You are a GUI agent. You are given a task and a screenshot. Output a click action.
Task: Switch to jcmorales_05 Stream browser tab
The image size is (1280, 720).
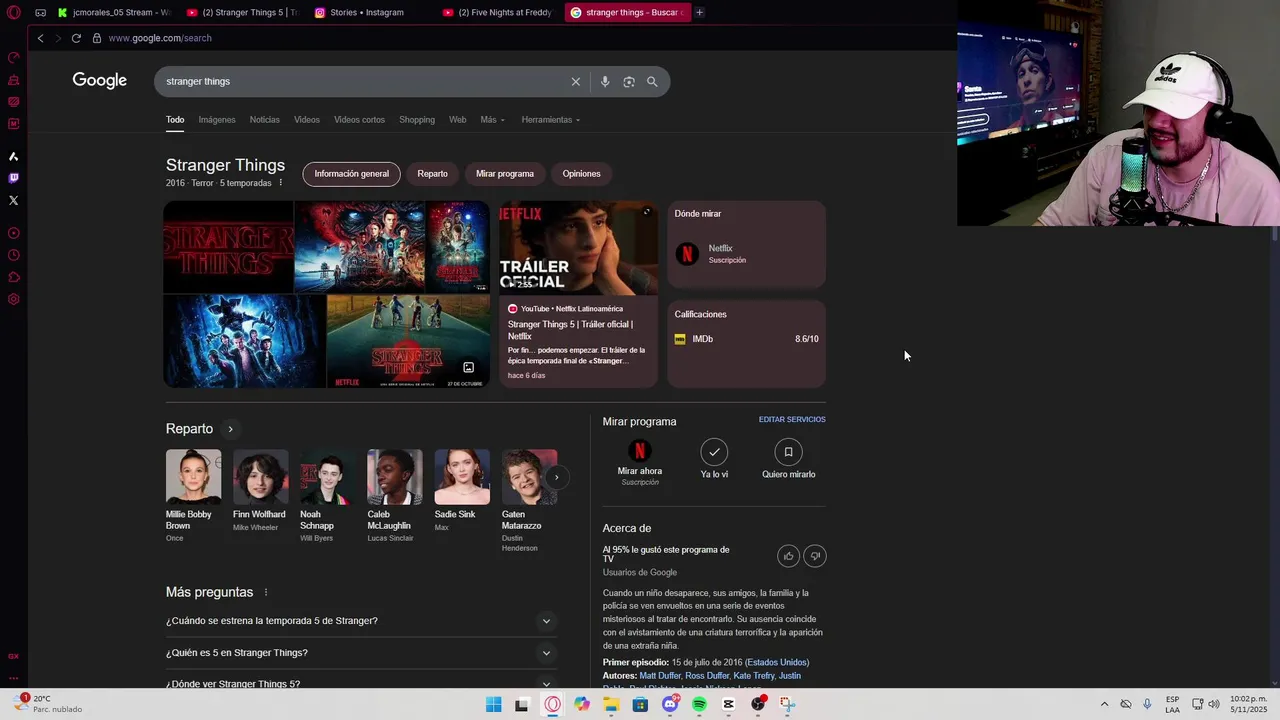point(115,12)
